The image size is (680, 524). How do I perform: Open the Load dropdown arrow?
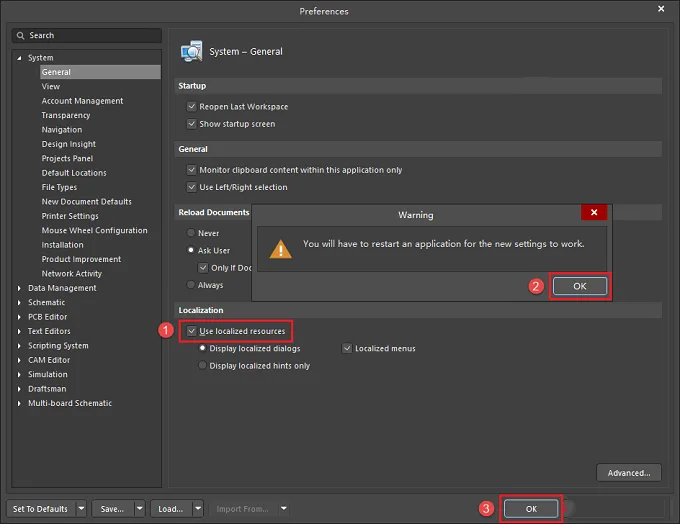(x=198, y=508)
